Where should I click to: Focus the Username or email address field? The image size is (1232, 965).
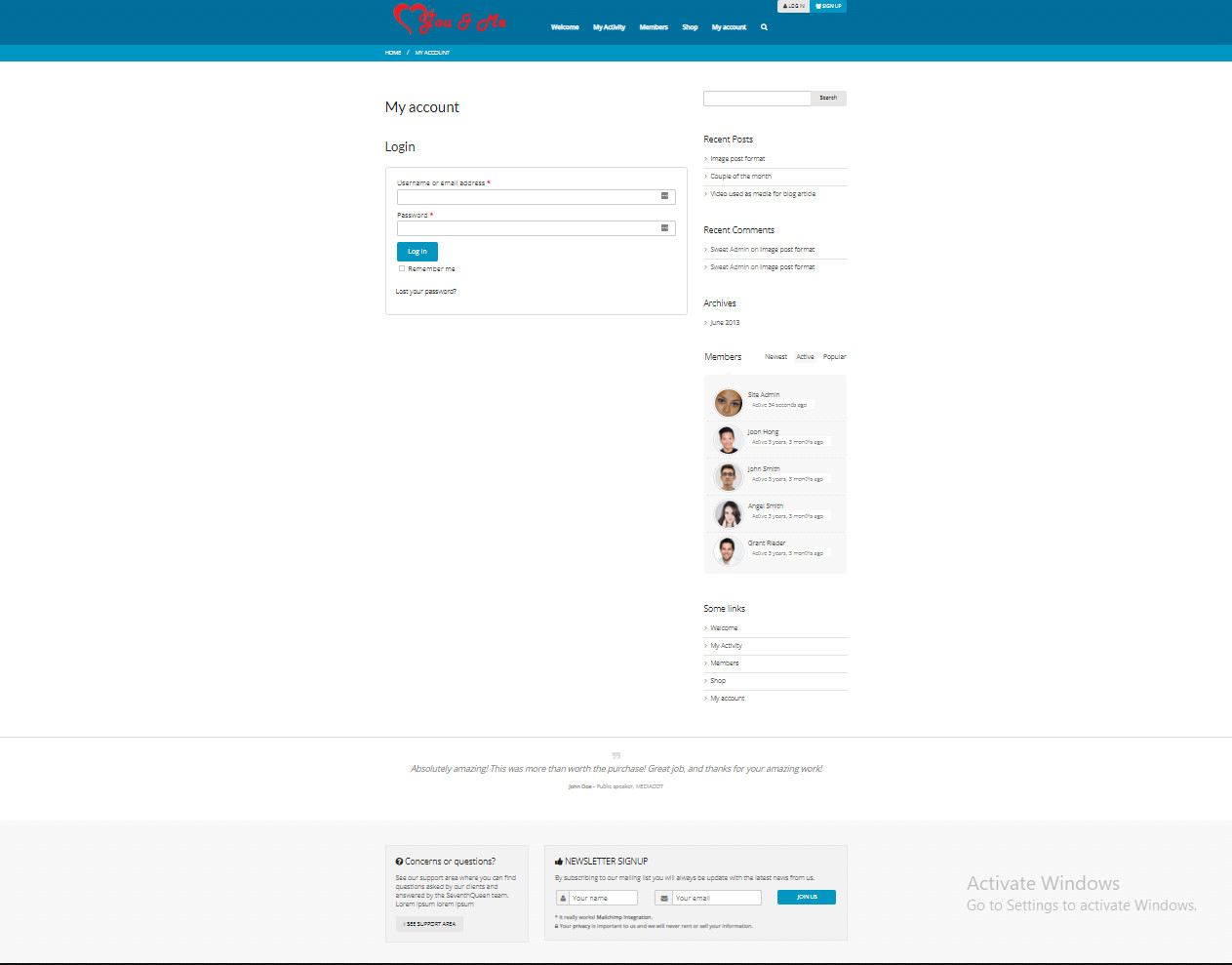tap(536, 196)
